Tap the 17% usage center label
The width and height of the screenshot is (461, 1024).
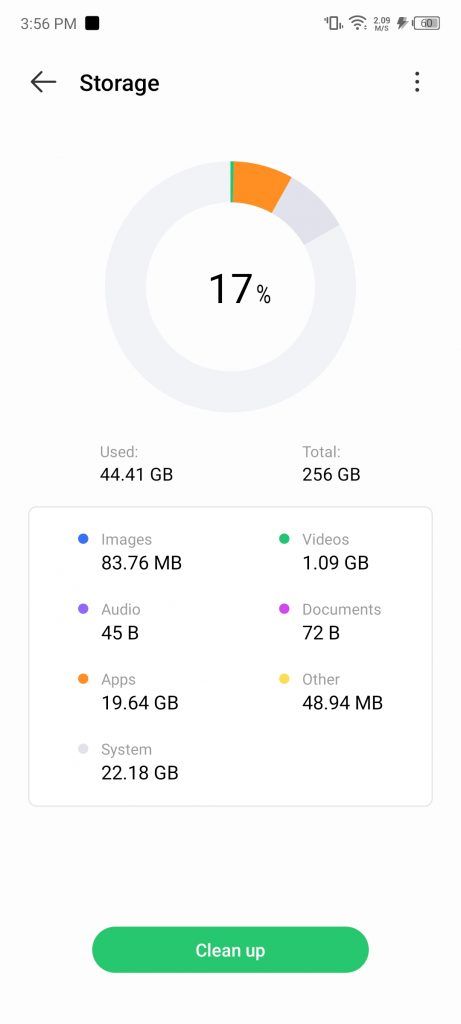click(x=239, y=289)
